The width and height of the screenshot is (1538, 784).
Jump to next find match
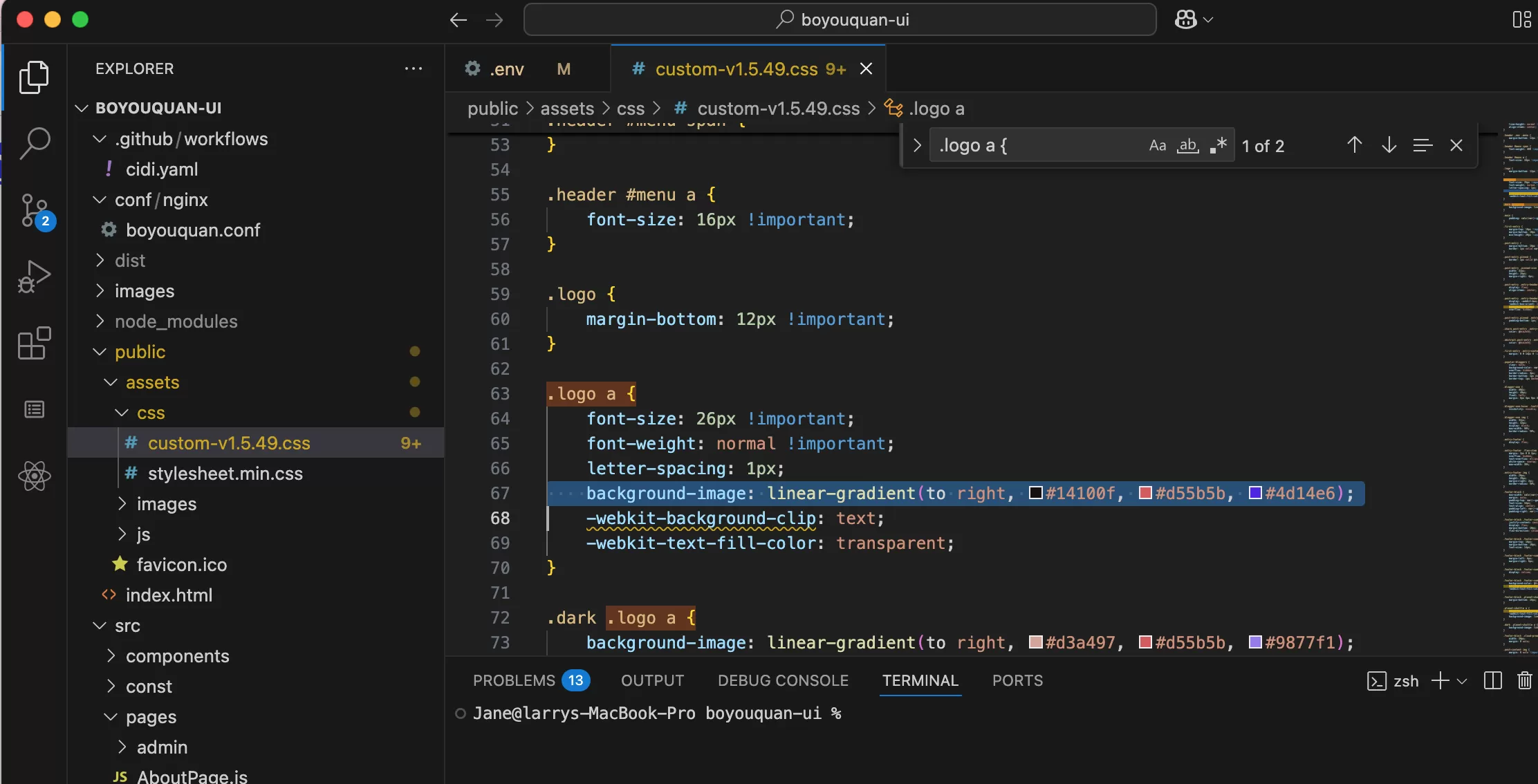point(1389,145)
